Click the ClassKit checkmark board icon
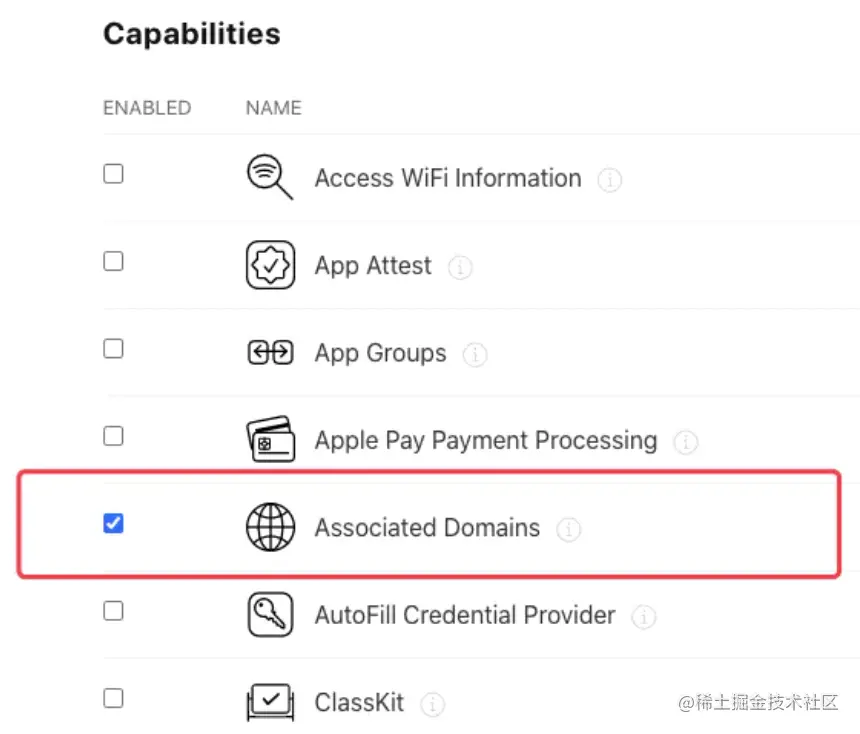Screen dimensions: 860x734 270,701
